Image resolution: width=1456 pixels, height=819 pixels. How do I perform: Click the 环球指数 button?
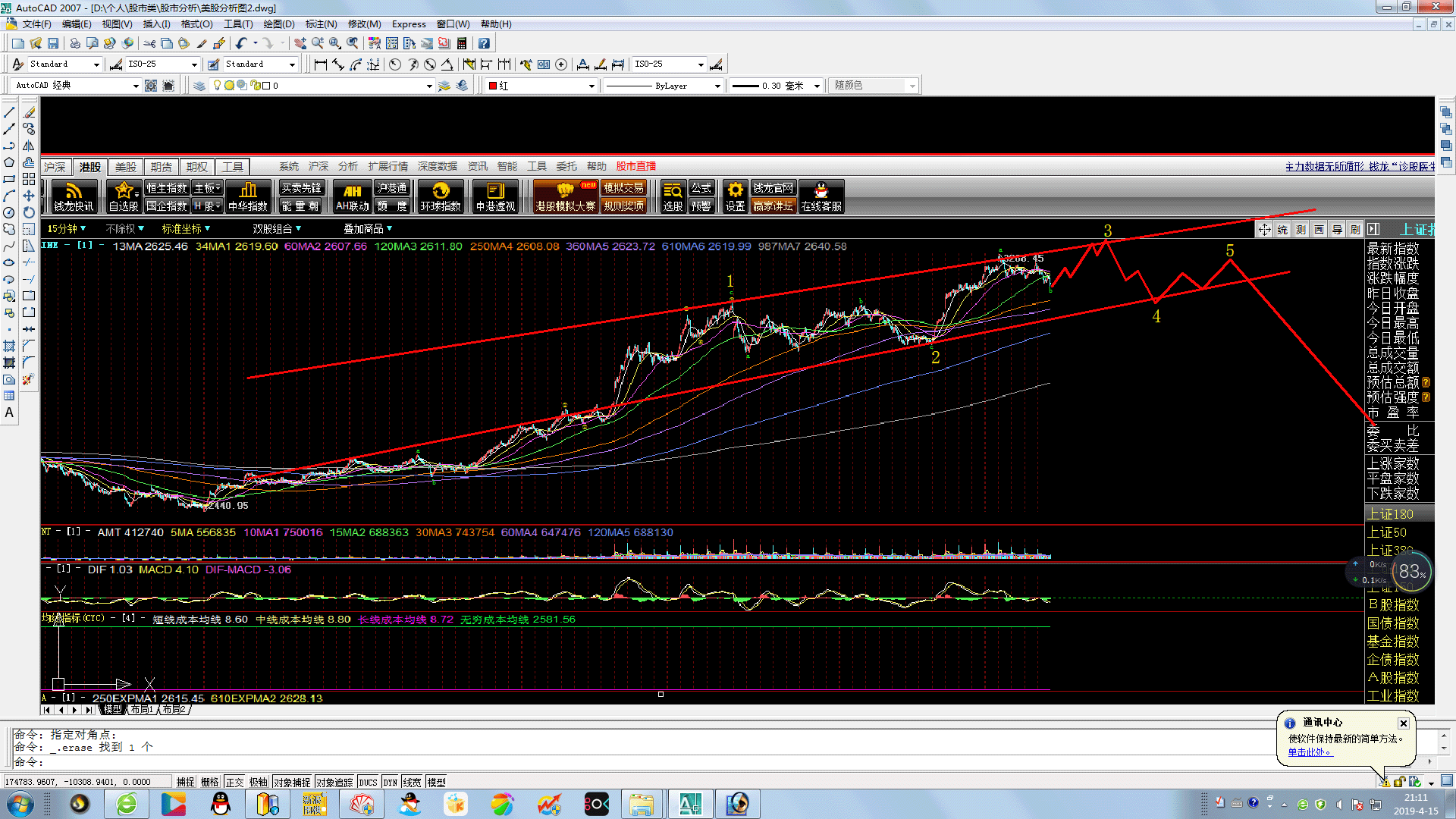pos(441,196)
